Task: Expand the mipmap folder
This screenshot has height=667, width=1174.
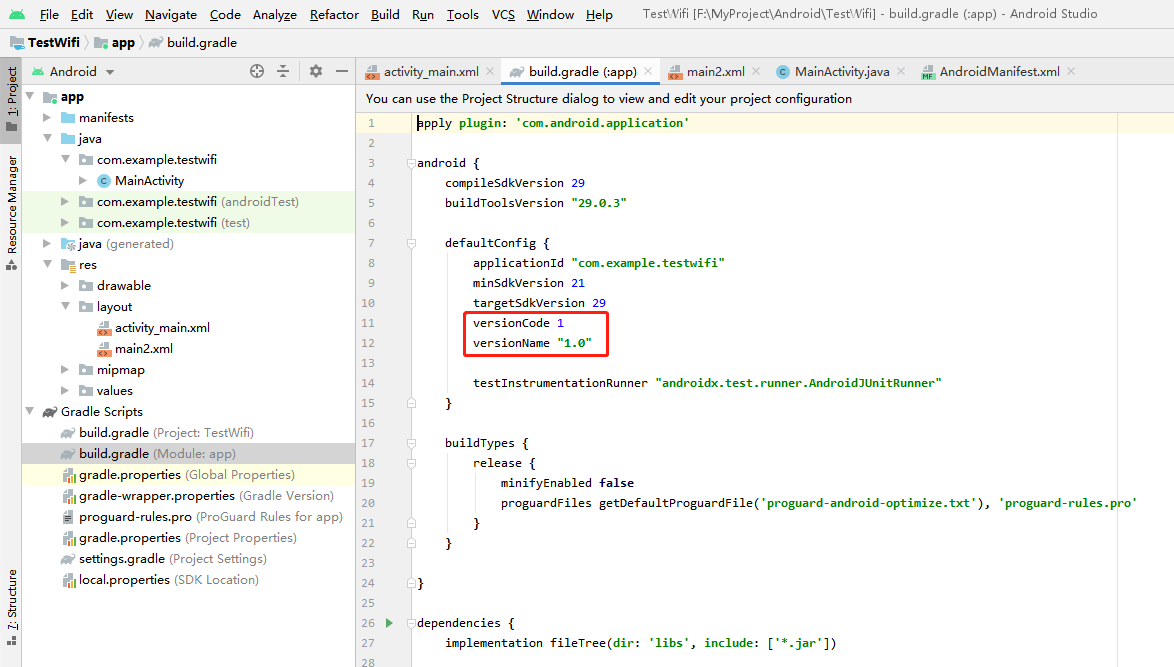Action: (x=65, y=370)
